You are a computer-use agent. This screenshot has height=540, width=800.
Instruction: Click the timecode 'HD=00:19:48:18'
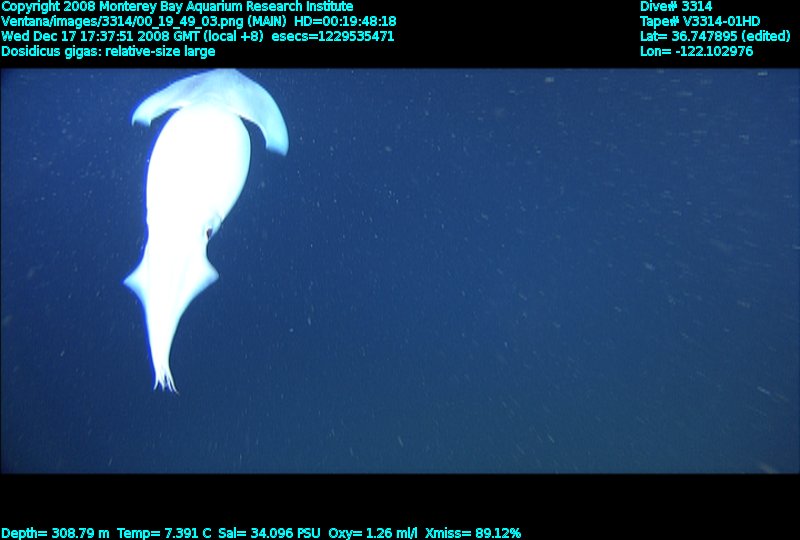point(345,22)
